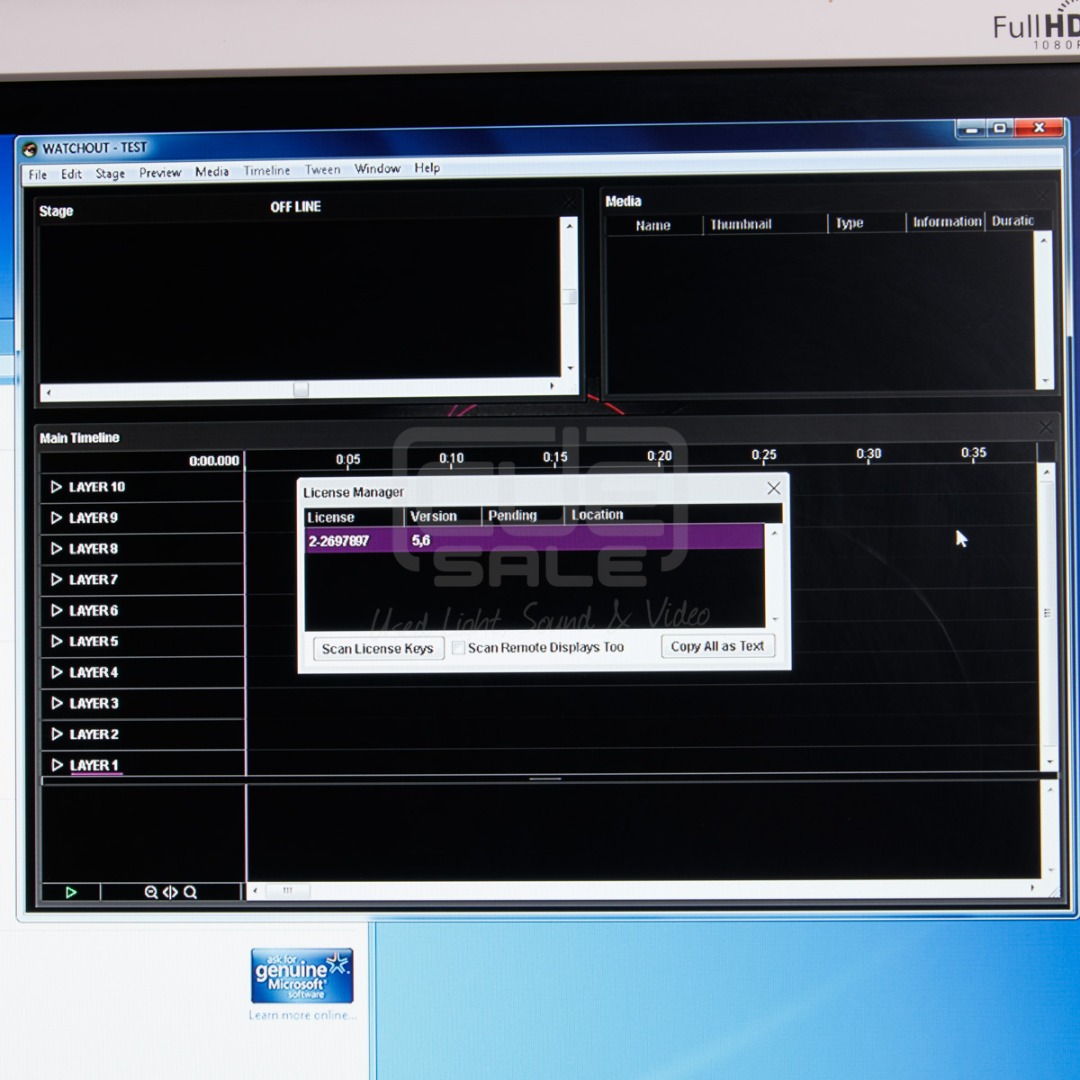Click the OFF LINE status text
The height and width of the screenshot is (1080, 1080).
tap(295, 207)
